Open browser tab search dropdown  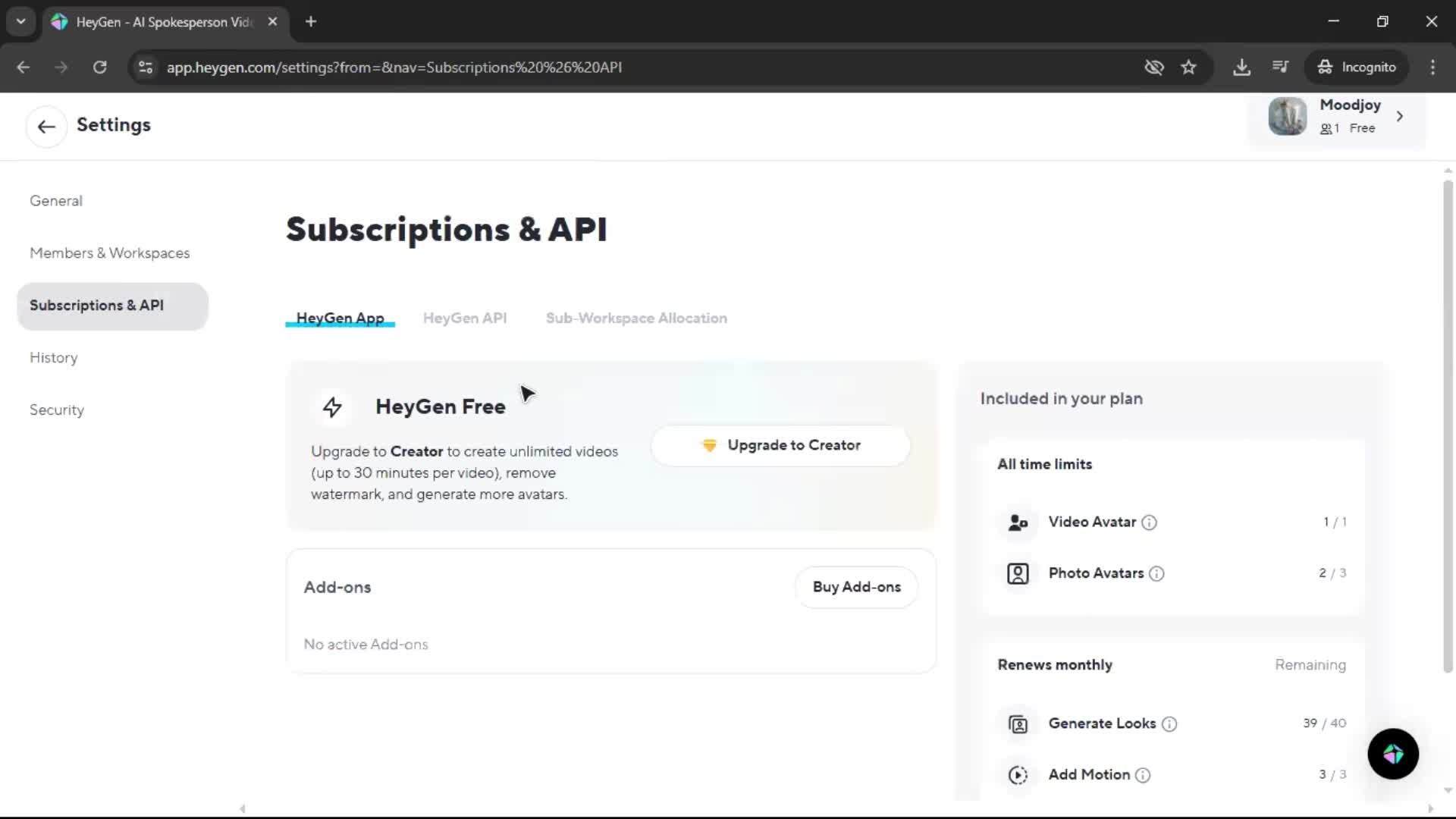pyautogui.click(x=20, y=21)
